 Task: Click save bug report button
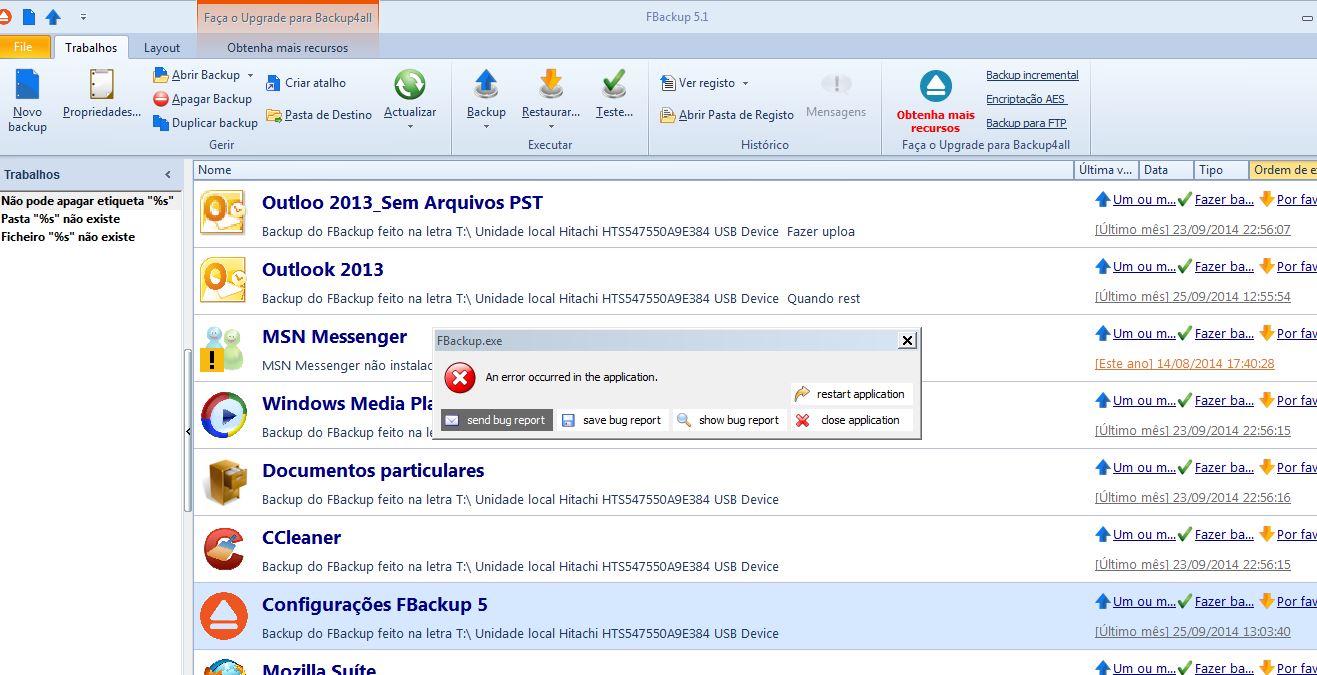coord(612,420)
